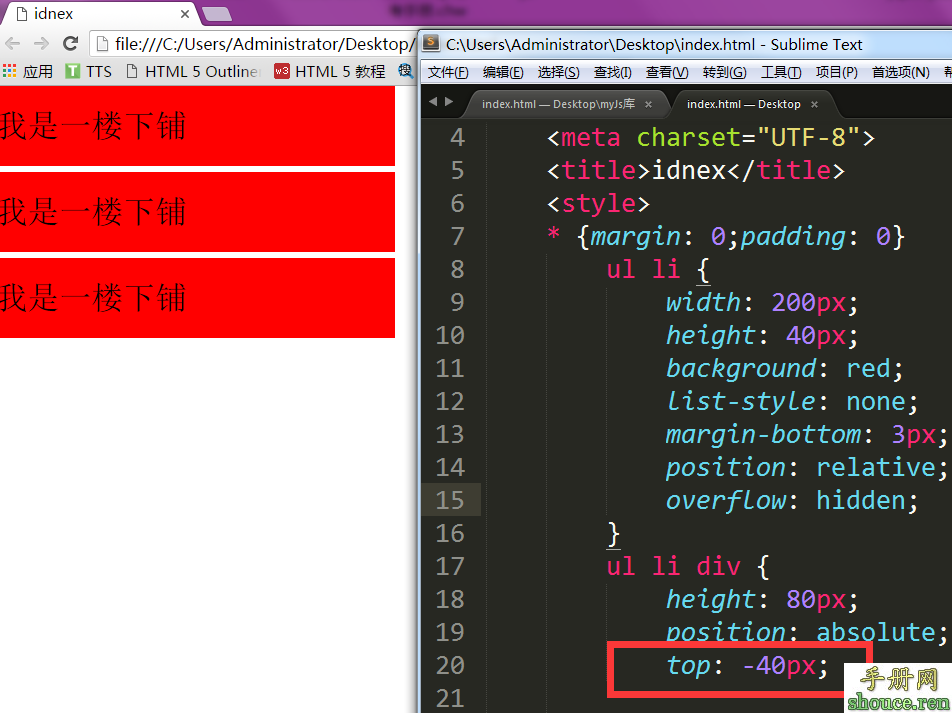Close the idnex browser tab
The width and height of the screenshot is (952, 713).
(x=185, y=14)
